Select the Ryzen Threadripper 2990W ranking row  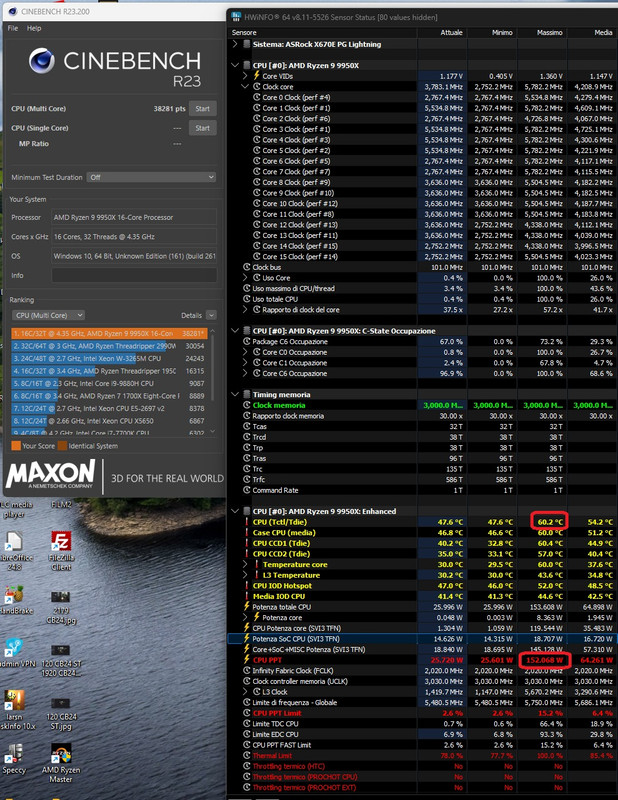109,346
